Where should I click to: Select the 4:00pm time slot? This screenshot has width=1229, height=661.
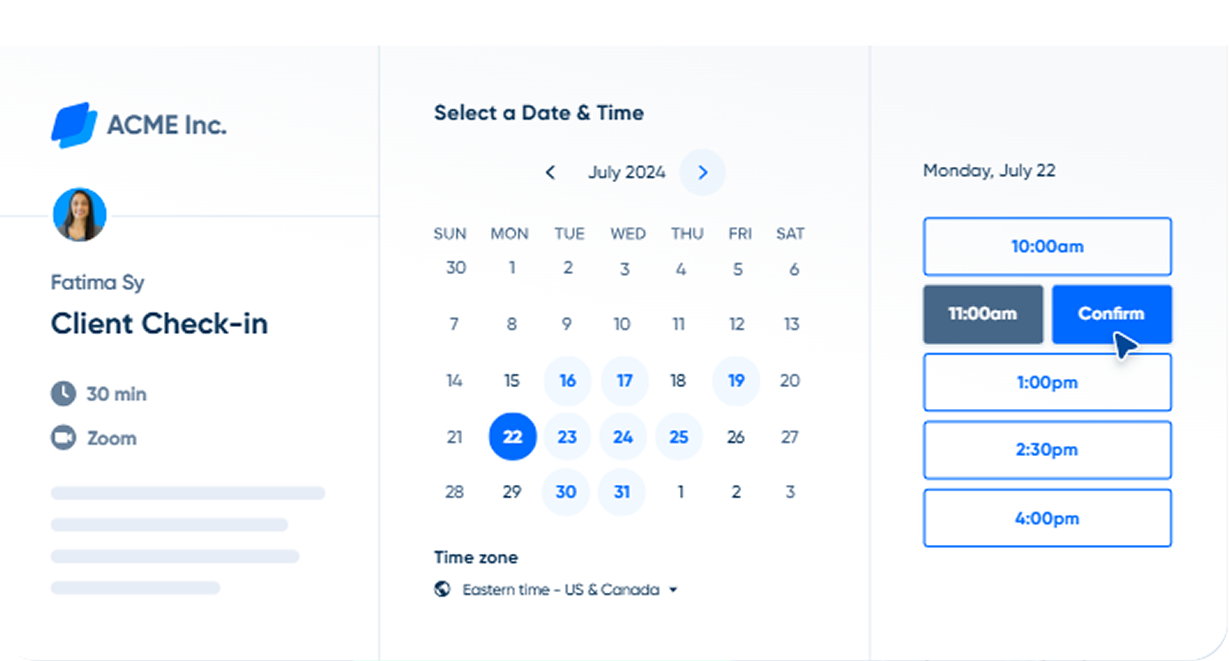[x=1047, y=518]
